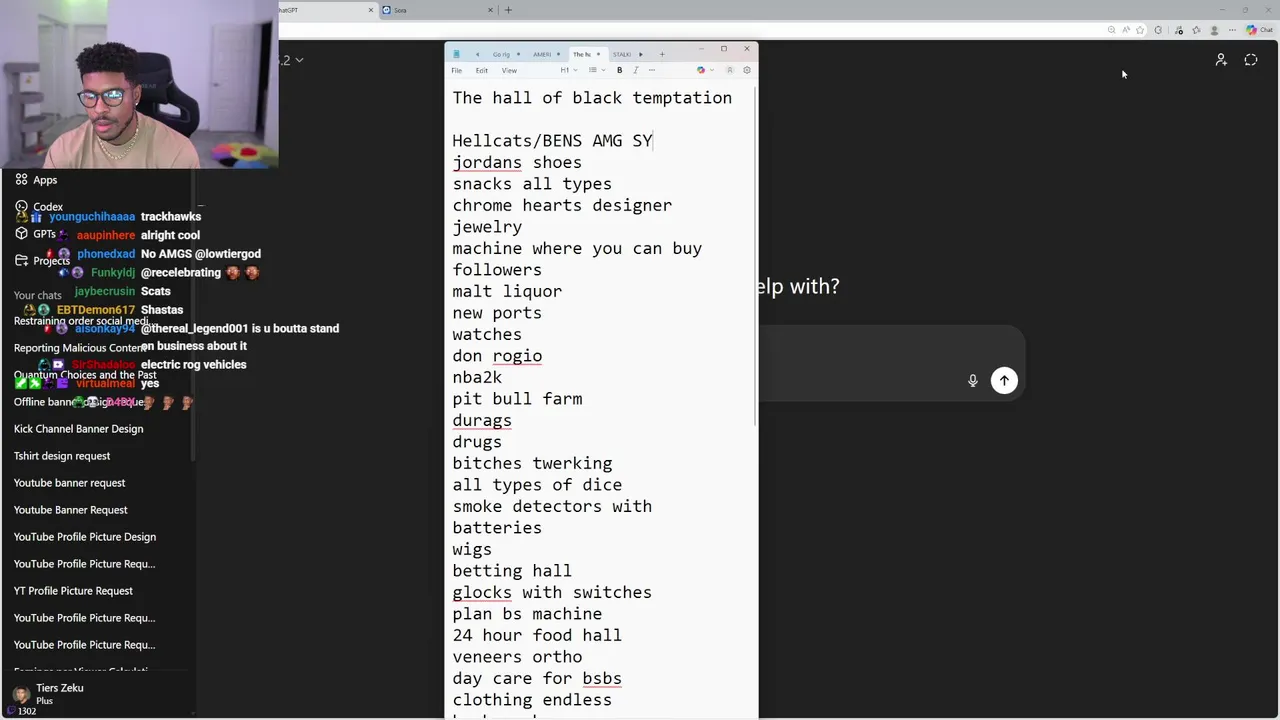Click the read aloud icon in address bar
1280x720 pixels.
coord(1126,30)
